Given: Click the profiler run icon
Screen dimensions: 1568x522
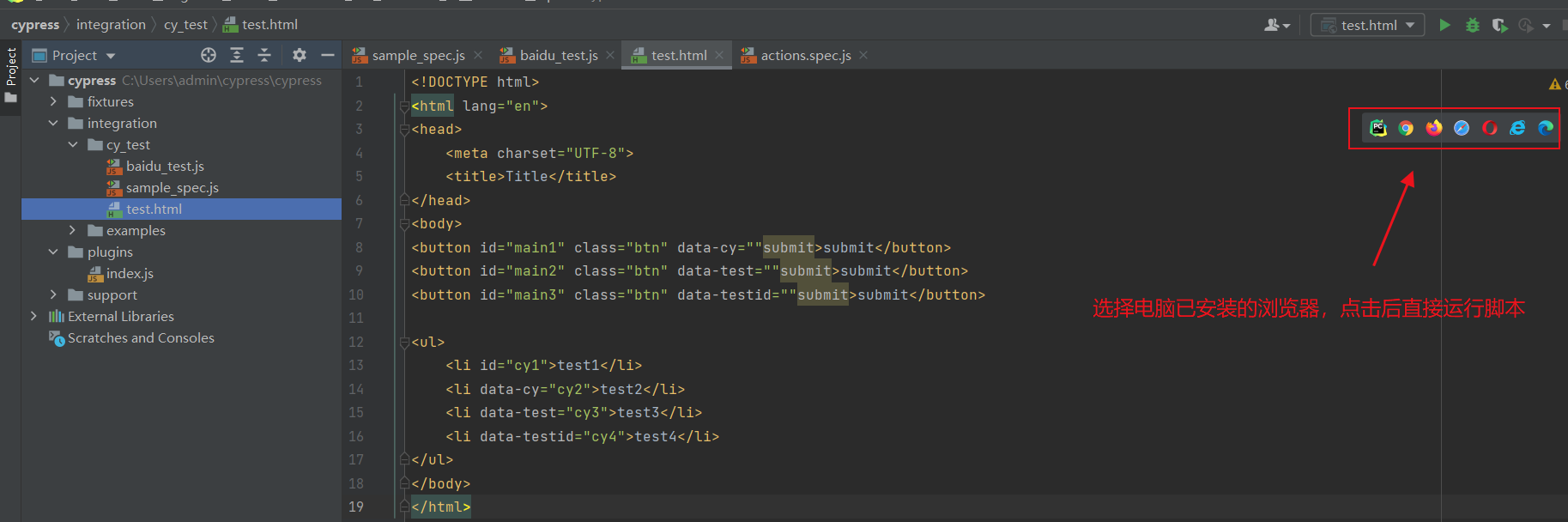Looking at the screenshot, I should [x=1526, y=25].
